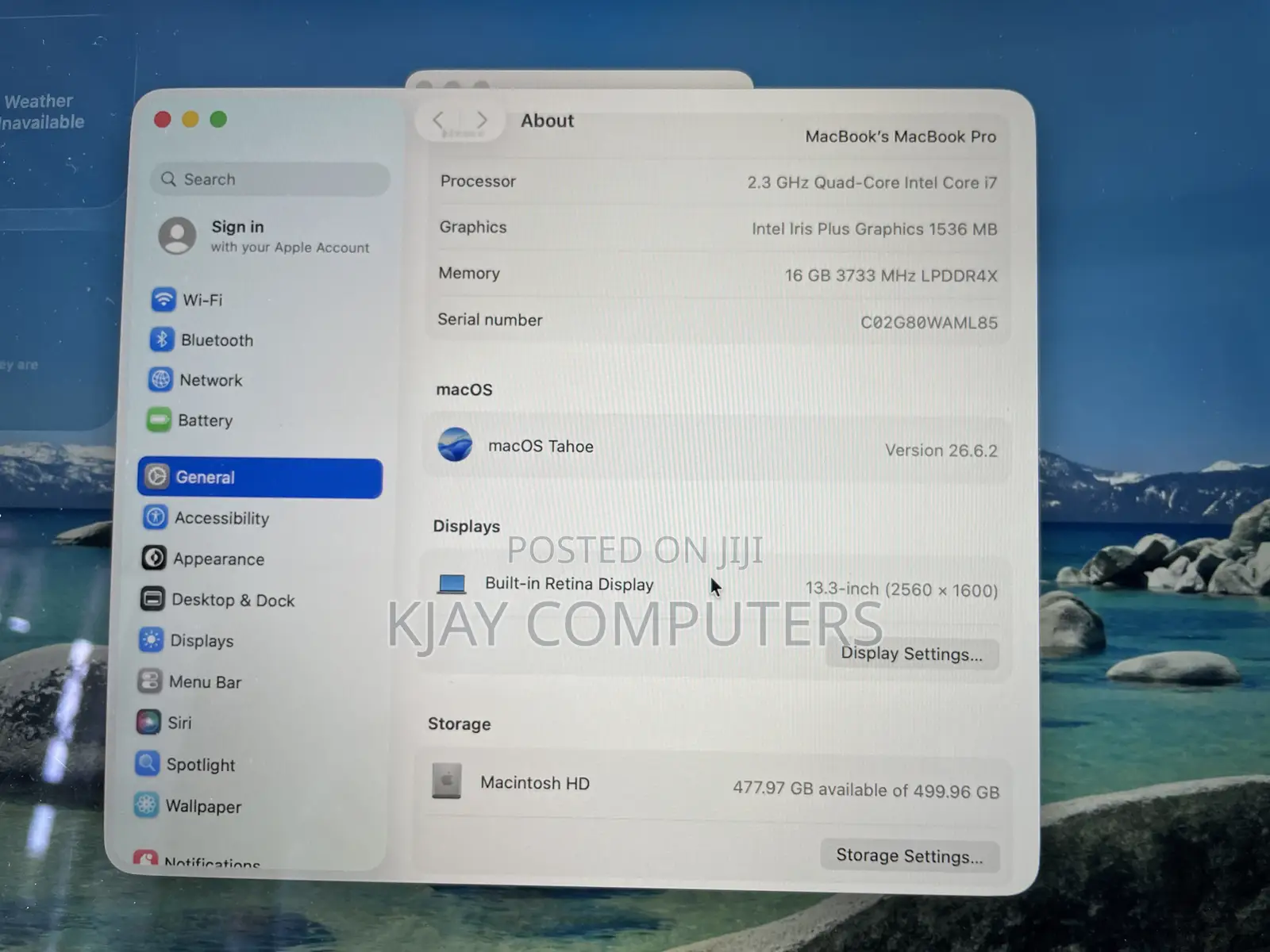Click the memory value 16 GB
This screenshot has width=1270, height=952.
pyautogui.click(x=891, y=275)
